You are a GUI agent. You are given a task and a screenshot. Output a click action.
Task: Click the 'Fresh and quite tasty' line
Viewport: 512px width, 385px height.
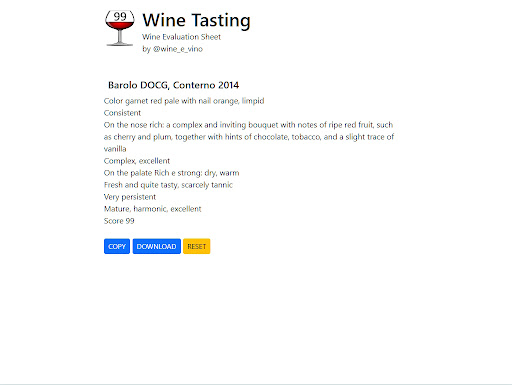point(168,185)
